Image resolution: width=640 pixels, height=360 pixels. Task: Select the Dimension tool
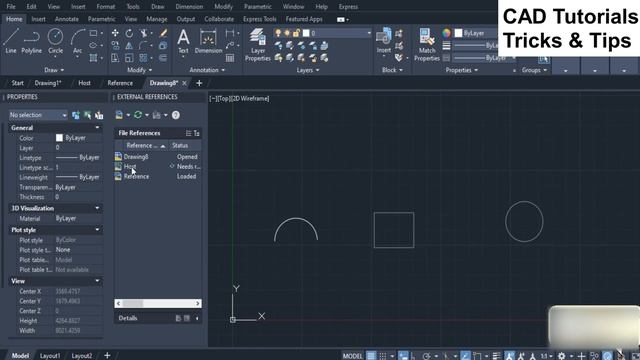click(208, 41)
